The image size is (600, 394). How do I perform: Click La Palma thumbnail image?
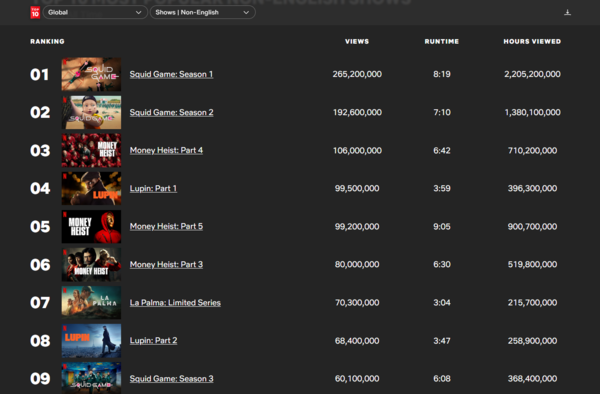[x=91, y=303]
